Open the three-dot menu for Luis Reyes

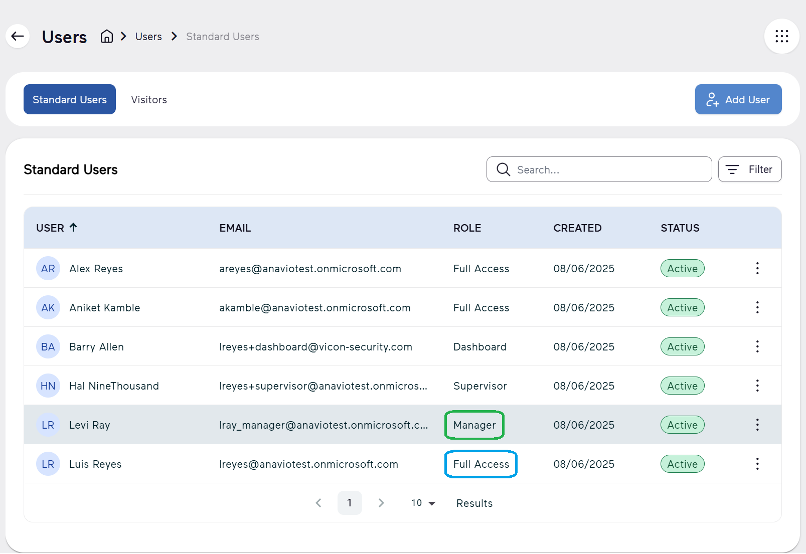coord(757,464)
